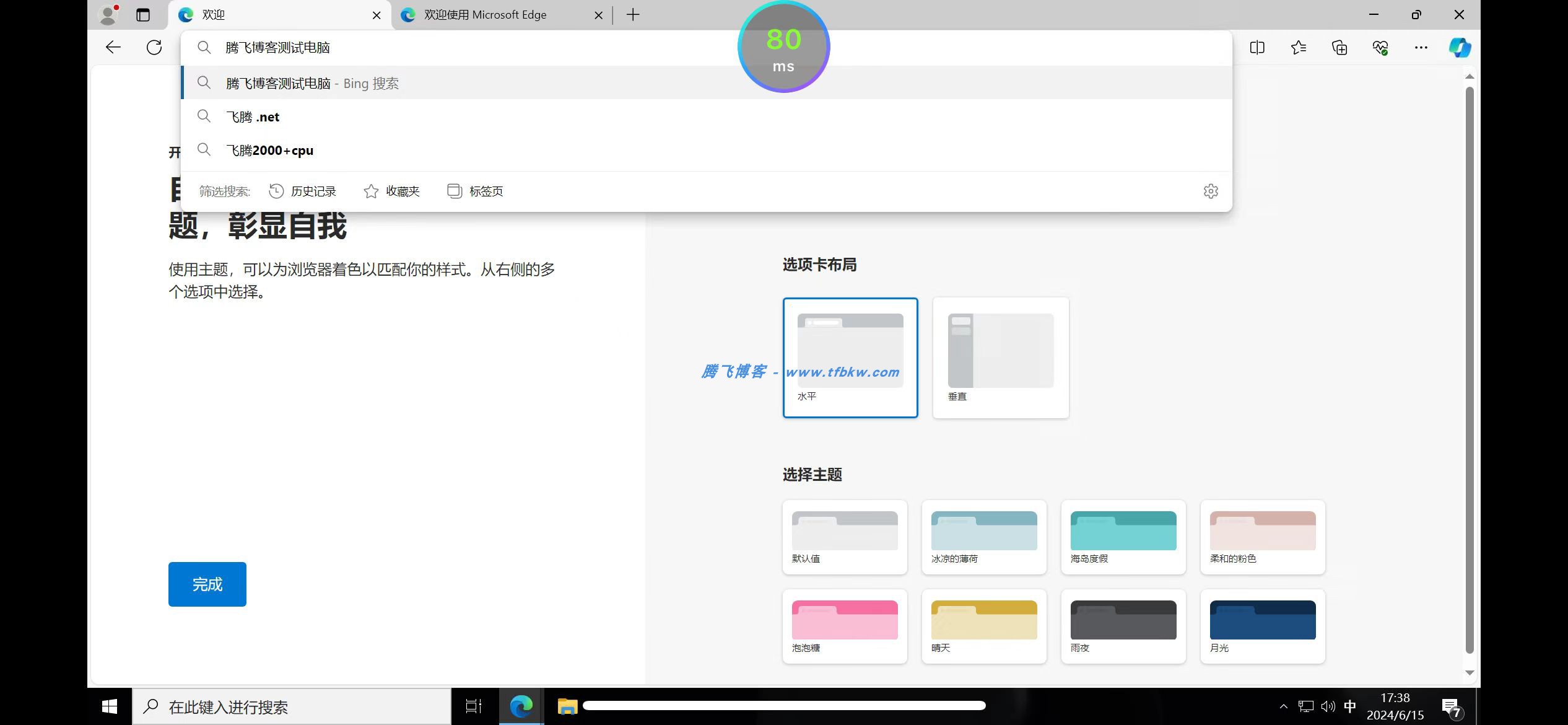
Task: Switch to 欢迎使用 Microsoft Edge tab
Action: click(x=485, y=15)
